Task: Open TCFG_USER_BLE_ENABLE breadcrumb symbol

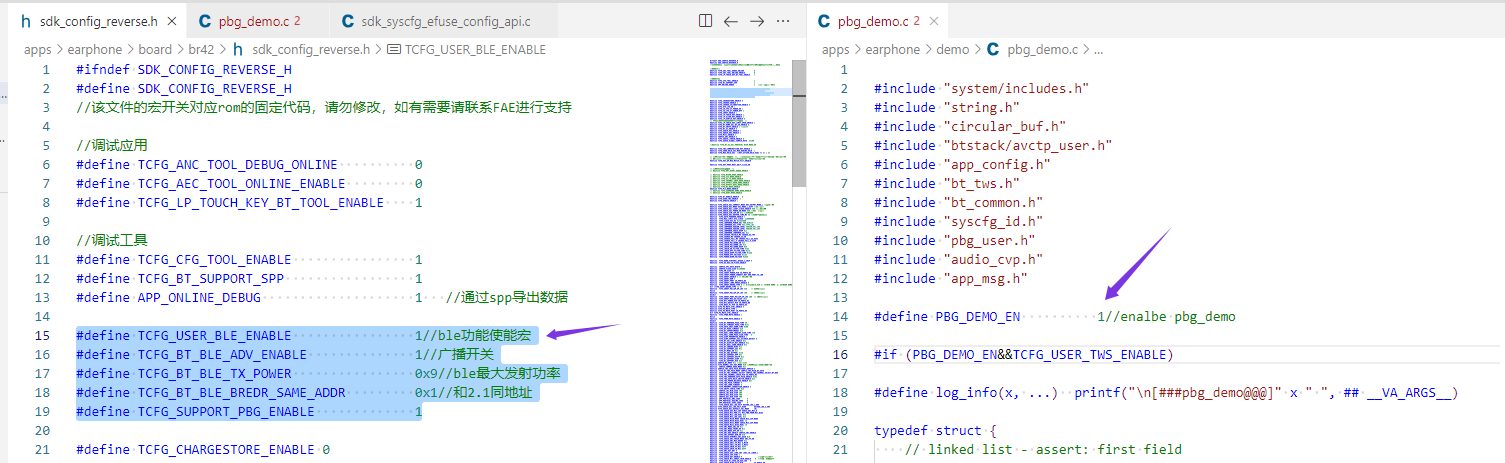Action: pos(474,49)
